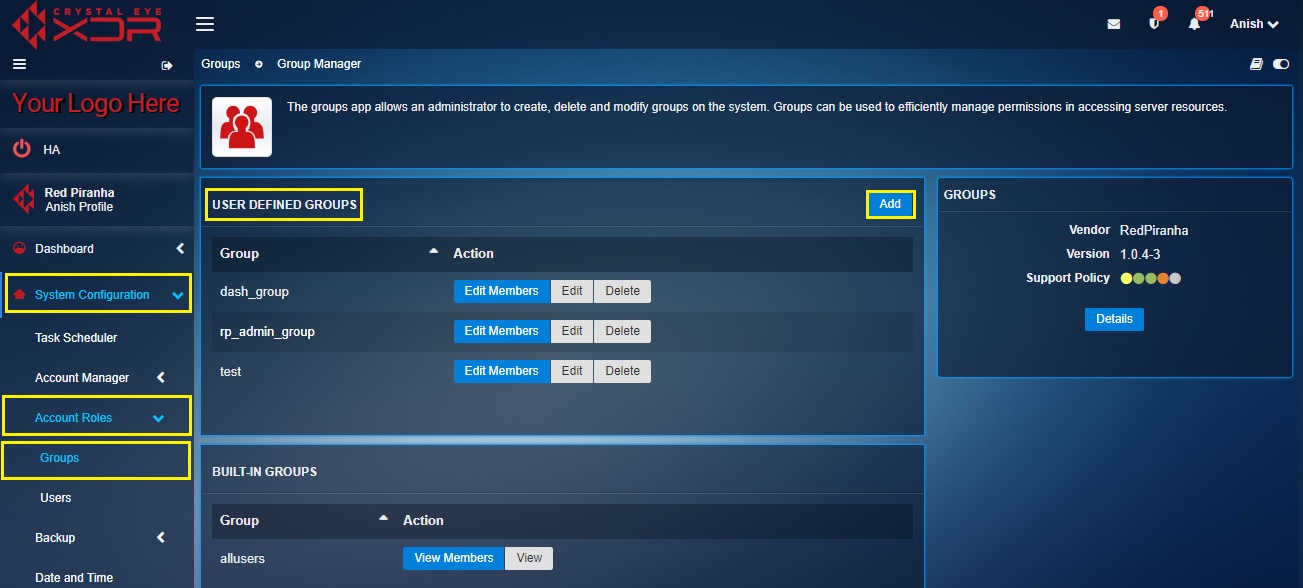Viewport: 1303px width, 588px height.
Task: Open the documentation book icon
Action: click(x=1257, y=64)
